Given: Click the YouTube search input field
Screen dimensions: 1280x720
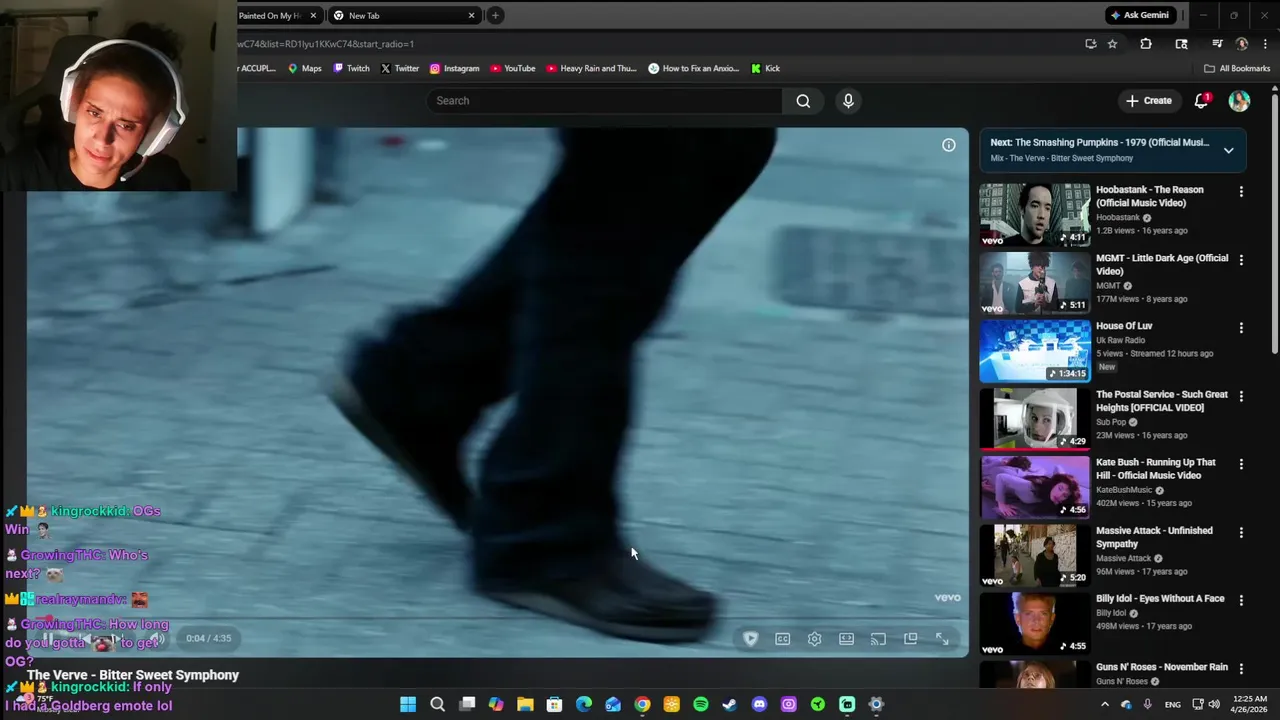Looking at the screenshot, I should pos(605,101).
